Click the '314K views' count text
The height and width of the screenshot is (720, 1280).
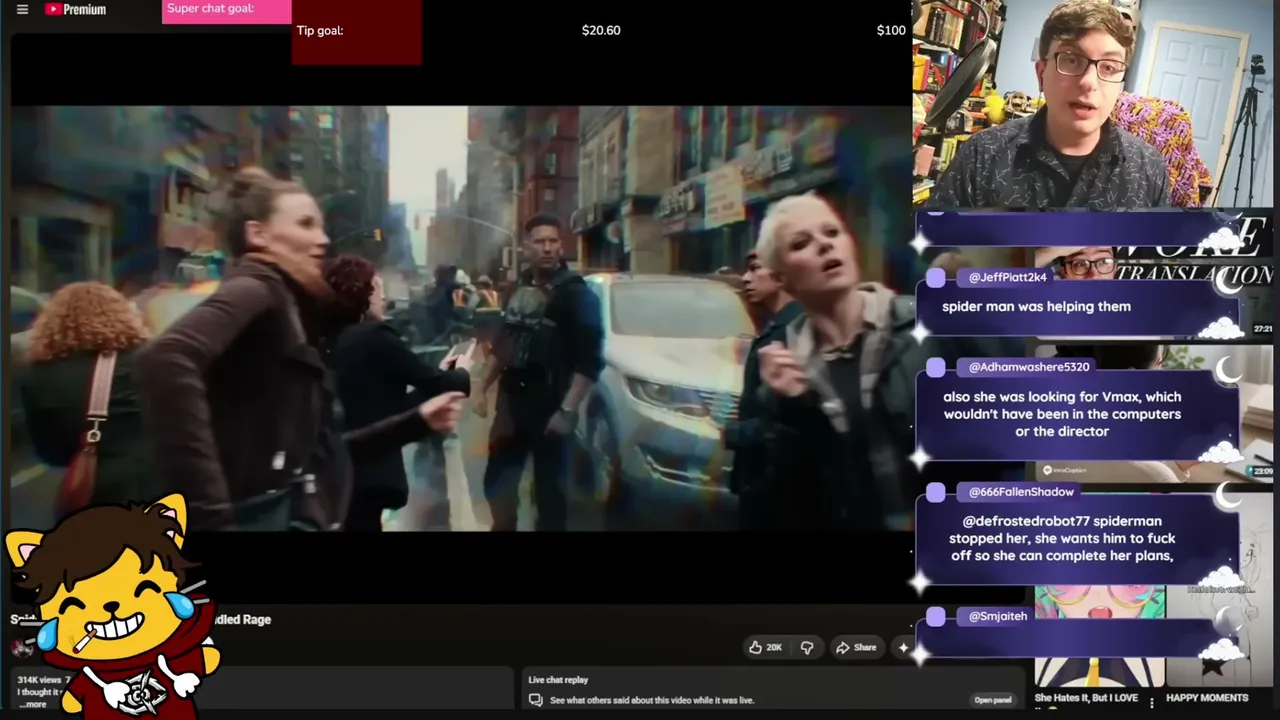(x=39, y=680)
